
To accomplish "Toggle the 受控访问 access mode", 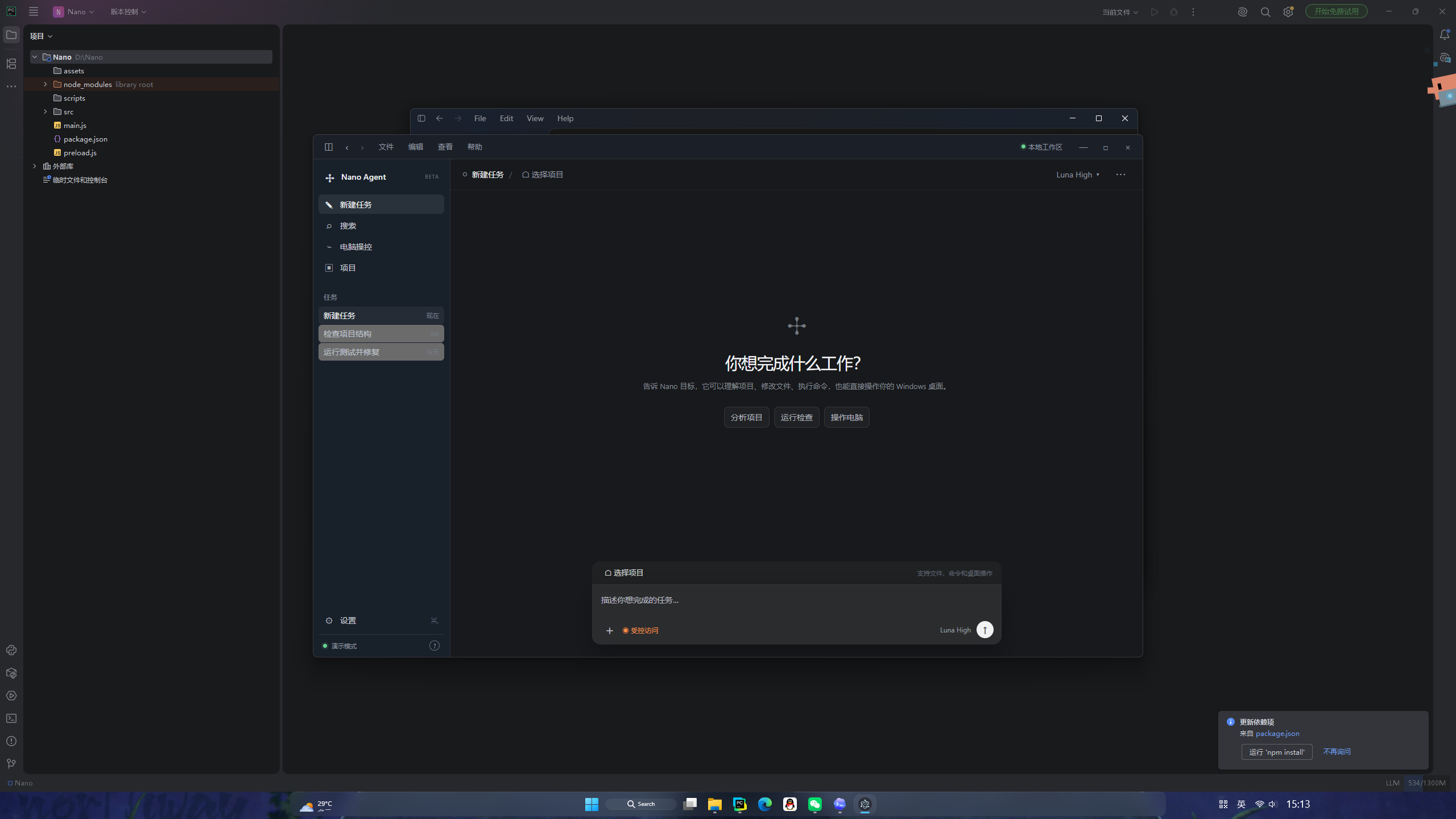I will pyautogui.click(x=640, y=630).
